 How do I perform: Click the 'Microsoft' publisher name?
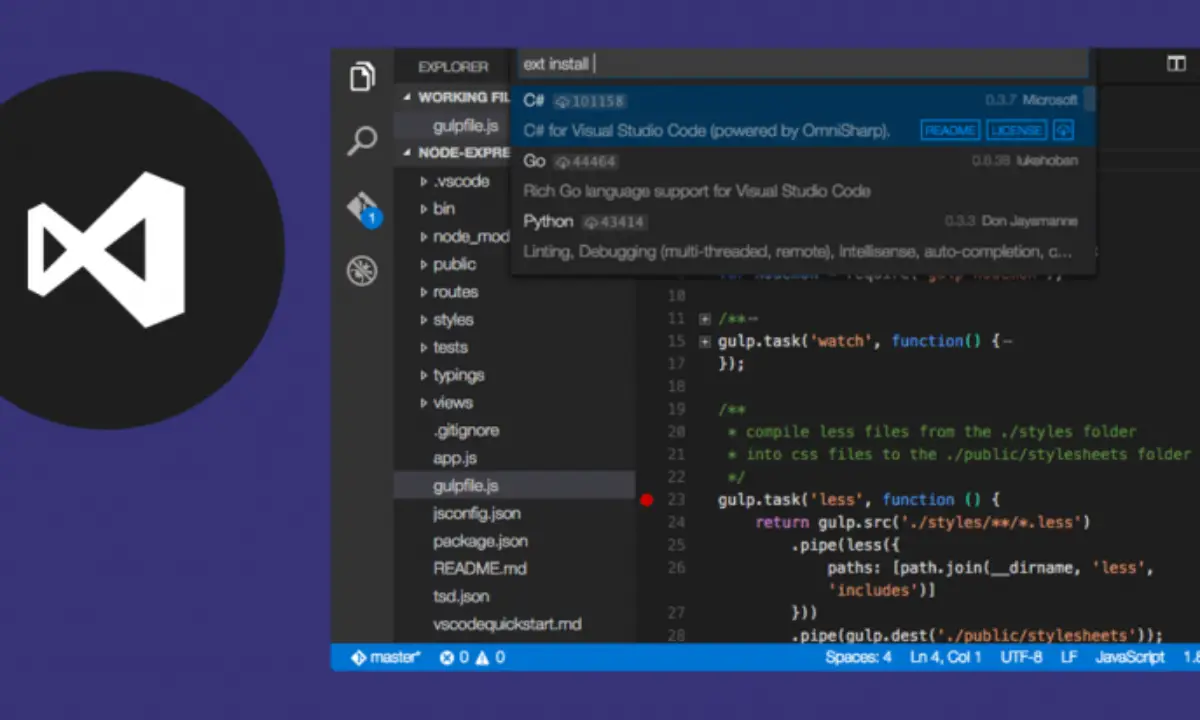click(x=1050, y=100)
